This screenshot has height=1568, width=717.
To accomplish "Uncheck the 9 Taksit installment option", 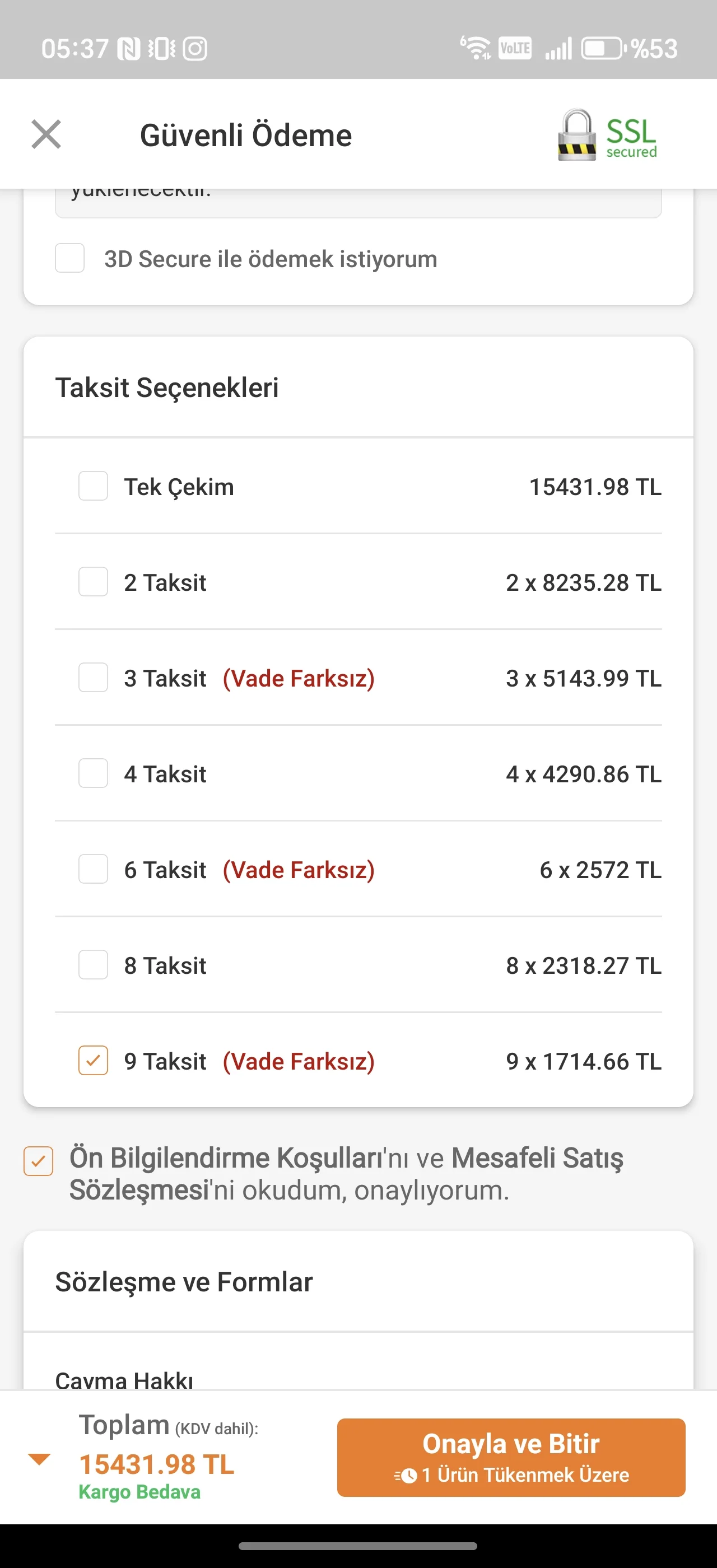I will (93, 1060).
